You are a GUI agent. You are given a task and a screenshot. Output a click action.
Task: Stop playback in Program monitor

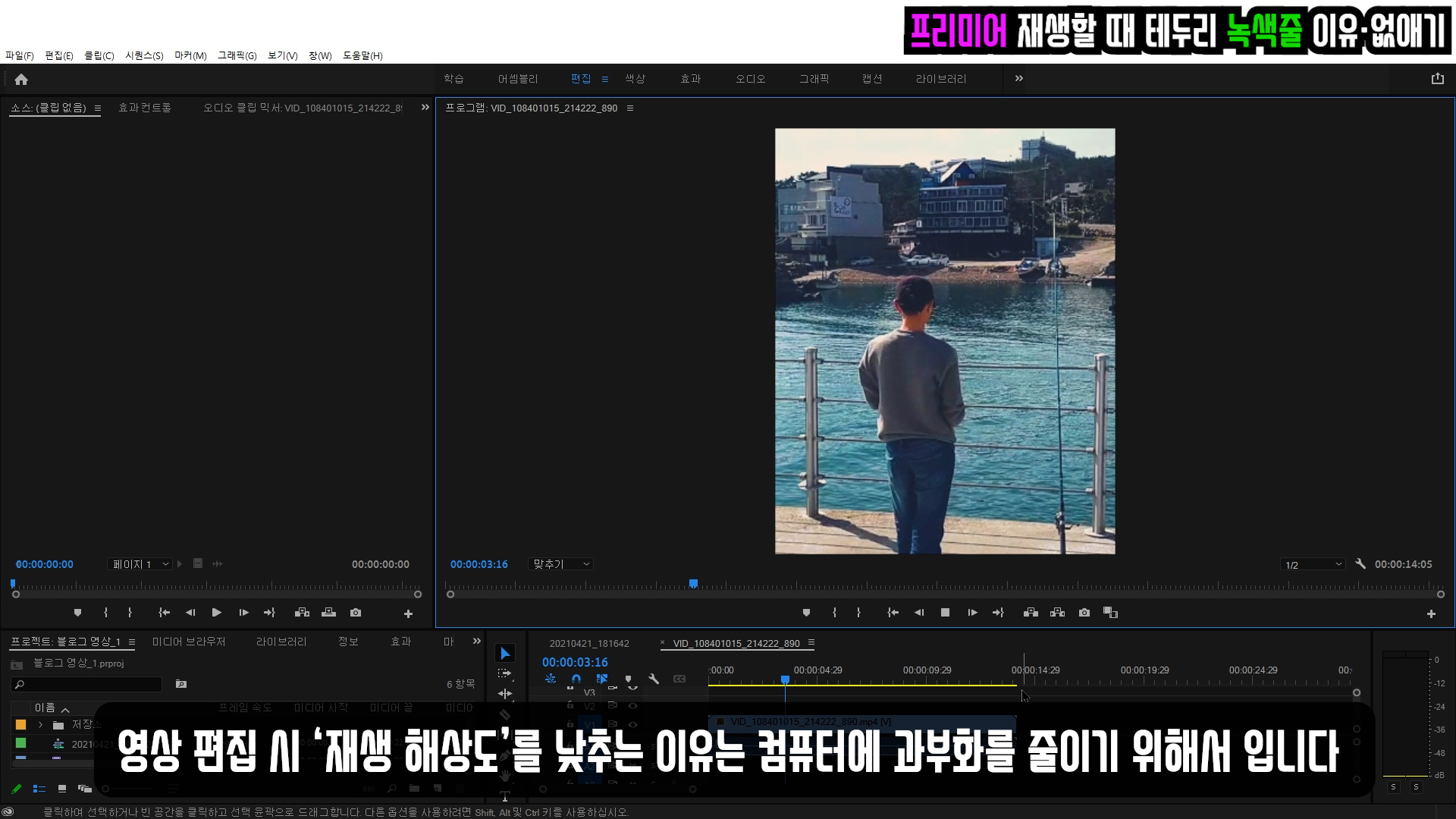click(945, 613)
